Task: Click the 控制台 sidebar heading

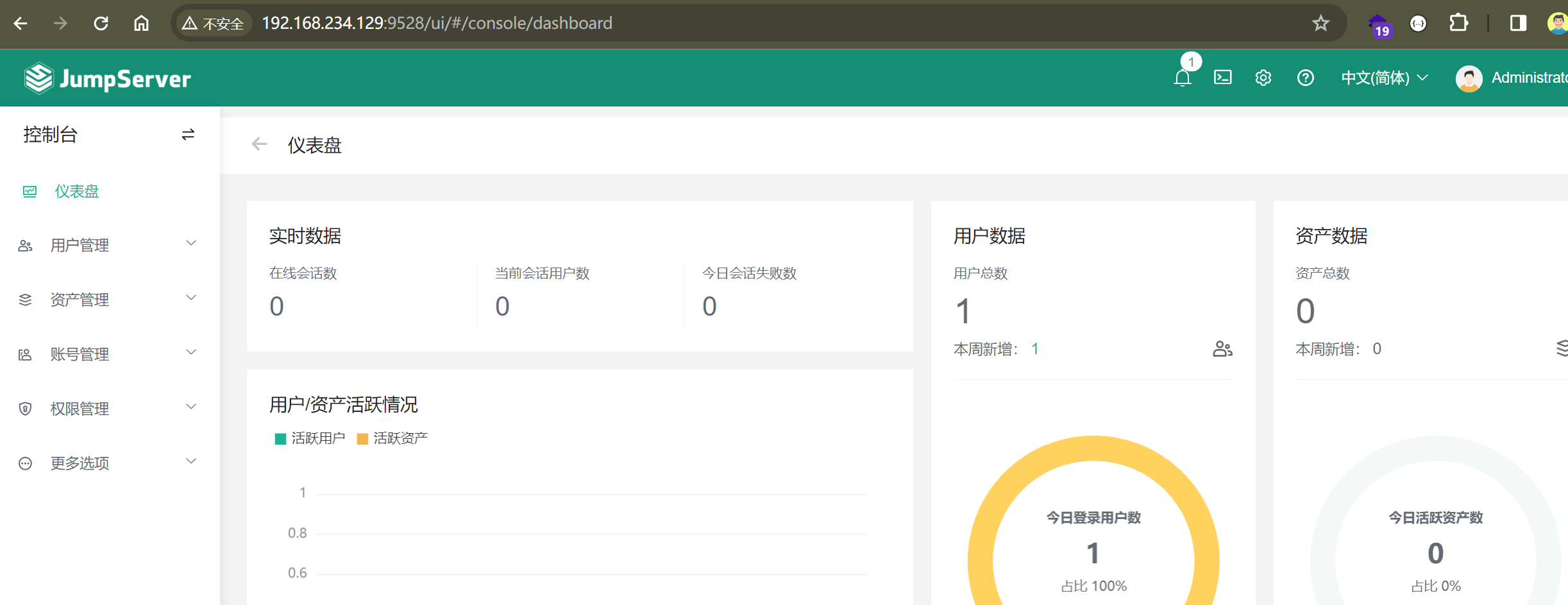Action: click(50, 135)
